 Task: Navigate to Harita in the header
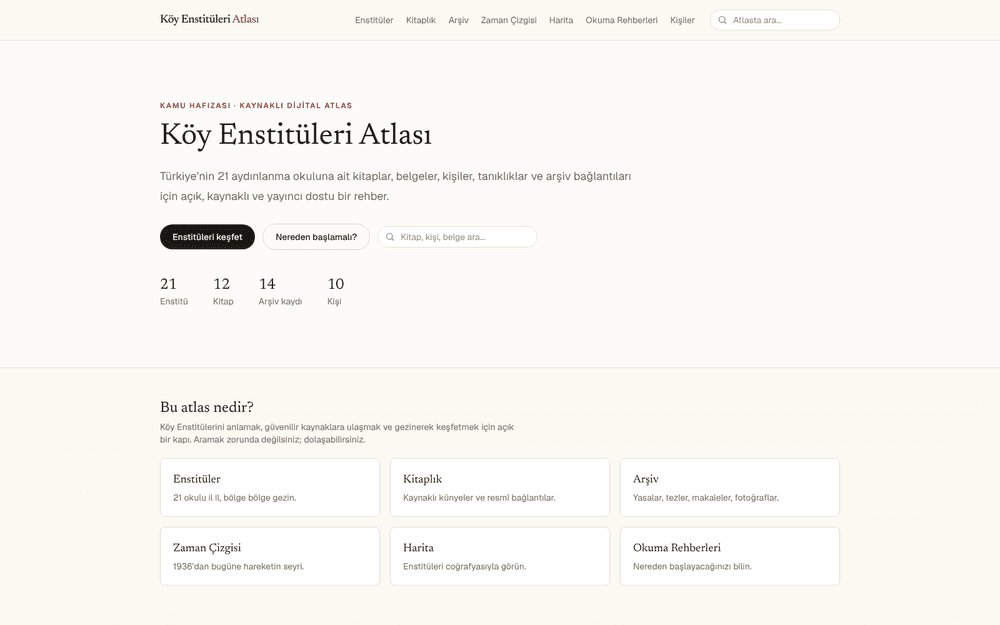561,20
